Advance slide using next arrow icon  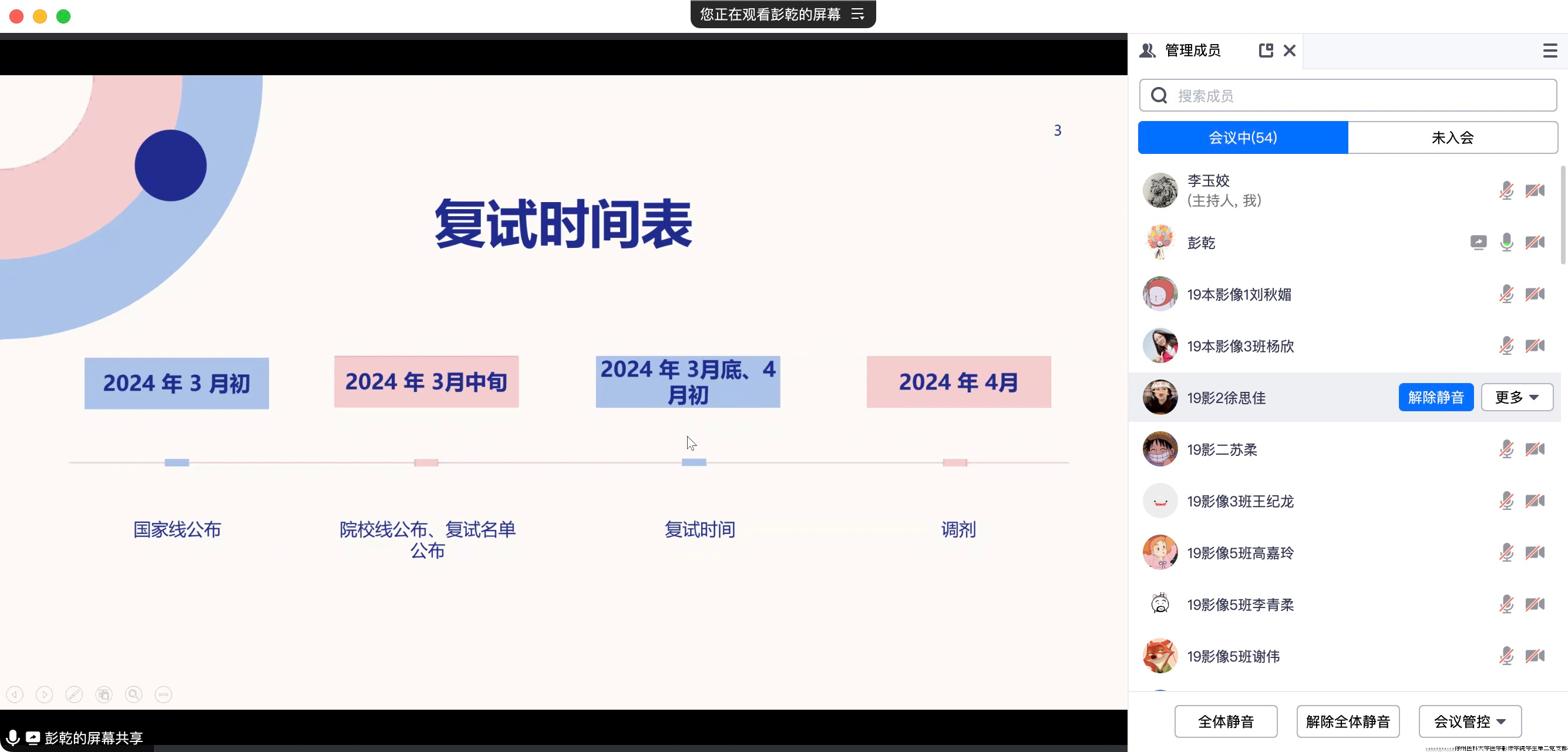click(x=45, y=694)
